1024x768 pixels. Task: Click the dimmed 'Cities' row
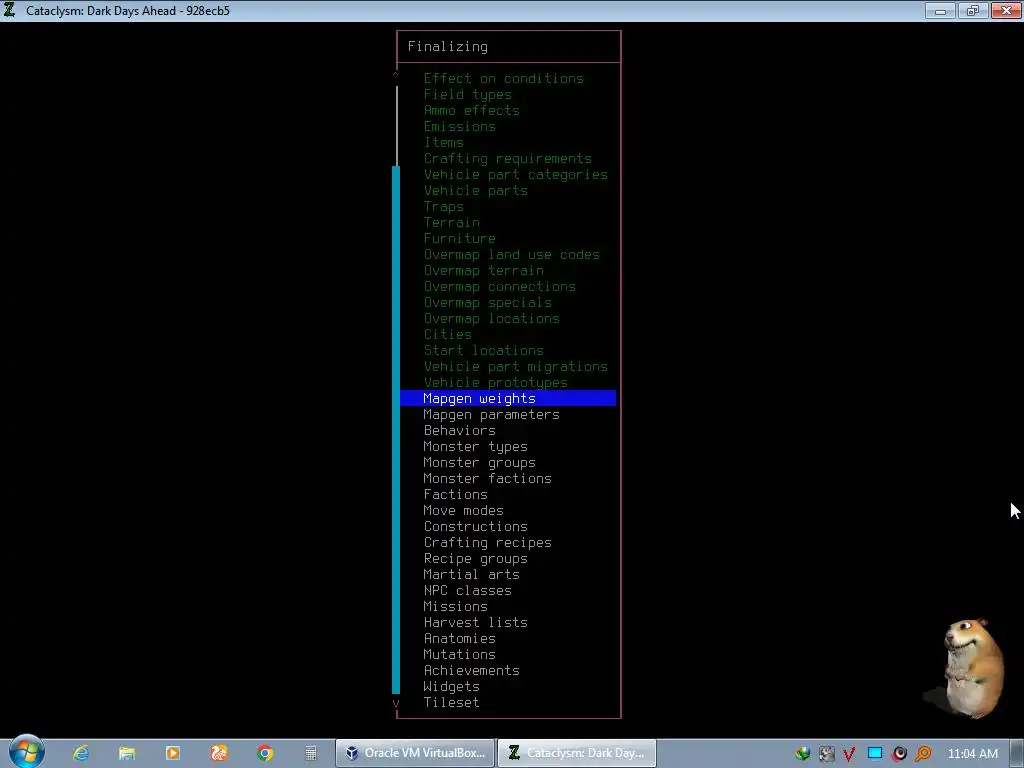tap(447, 334)
